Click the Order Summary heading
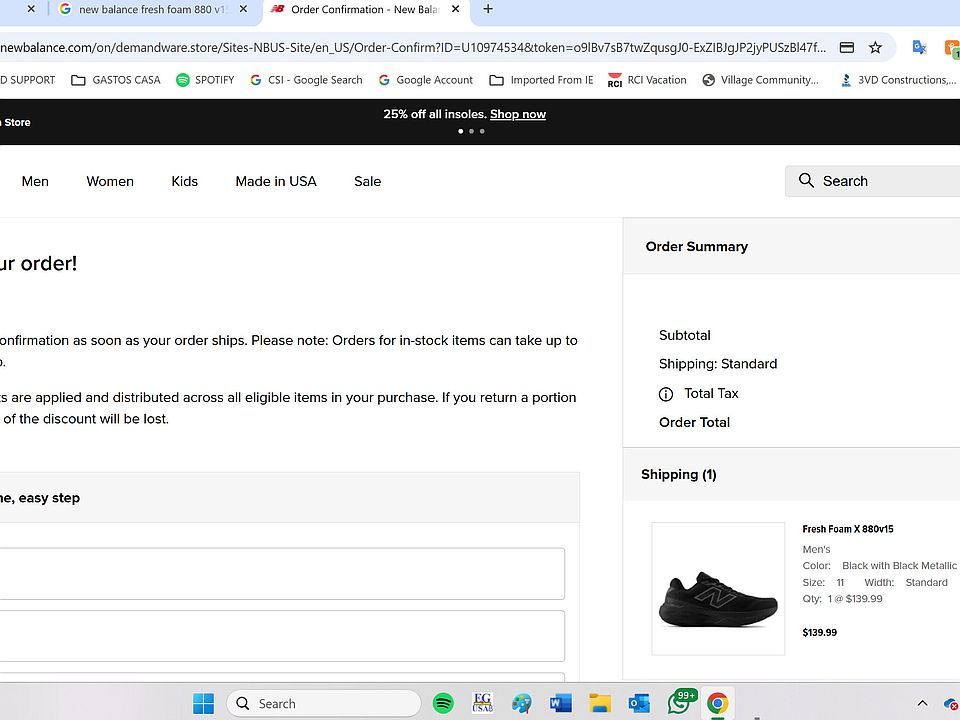Image resolution: width=960 pixels, height=720 pixels. [x=697, y=246]
